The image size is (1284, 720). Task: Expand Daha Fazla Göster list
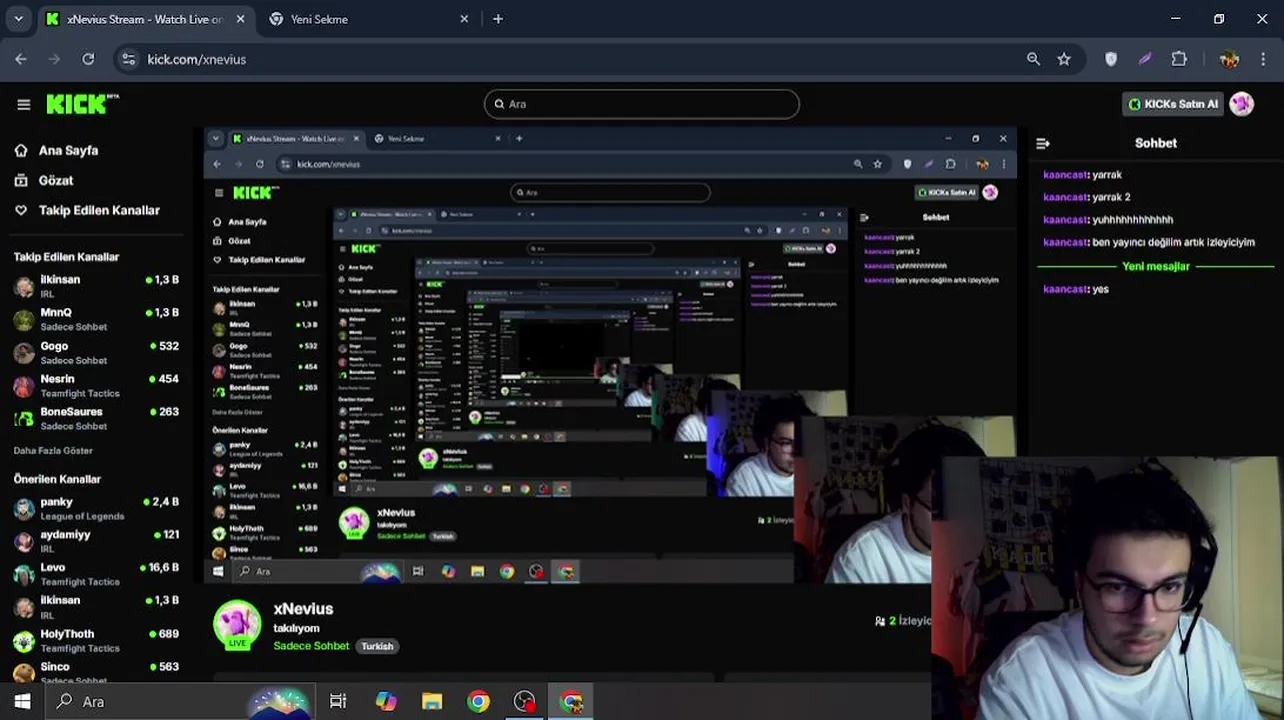pyautogui.click(x=53, y=451)
